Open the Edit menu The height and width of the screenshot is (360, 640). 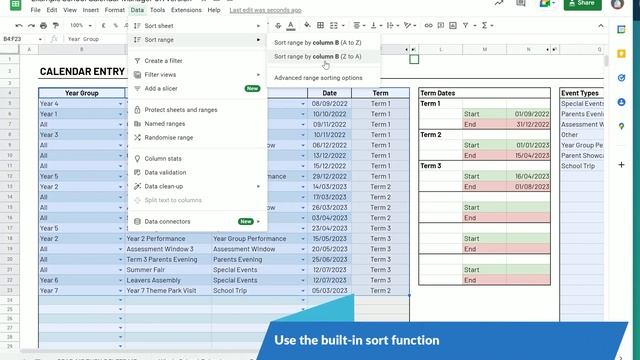coord(52,10)
